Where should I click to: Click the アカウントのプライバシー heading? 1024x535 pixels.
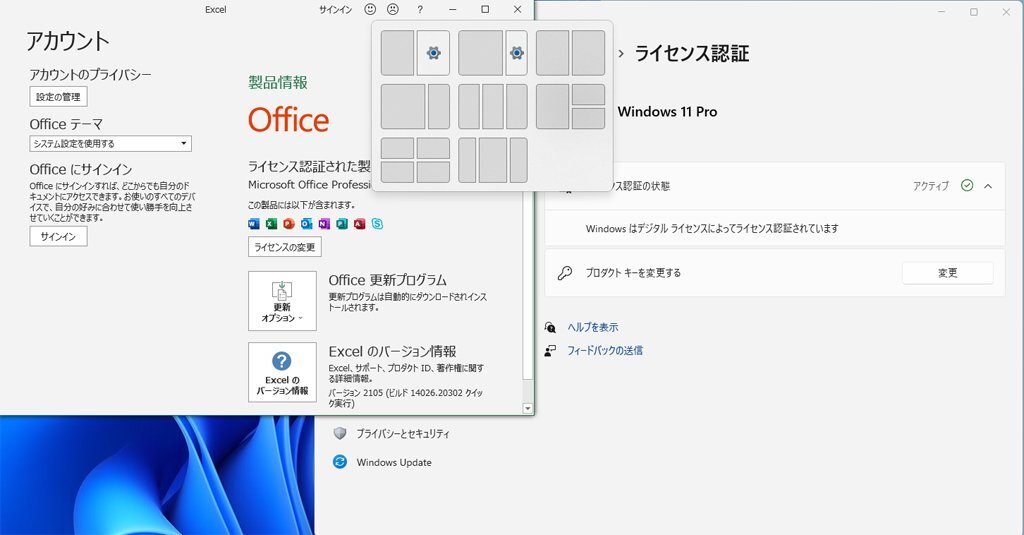[x=90, y=74]
